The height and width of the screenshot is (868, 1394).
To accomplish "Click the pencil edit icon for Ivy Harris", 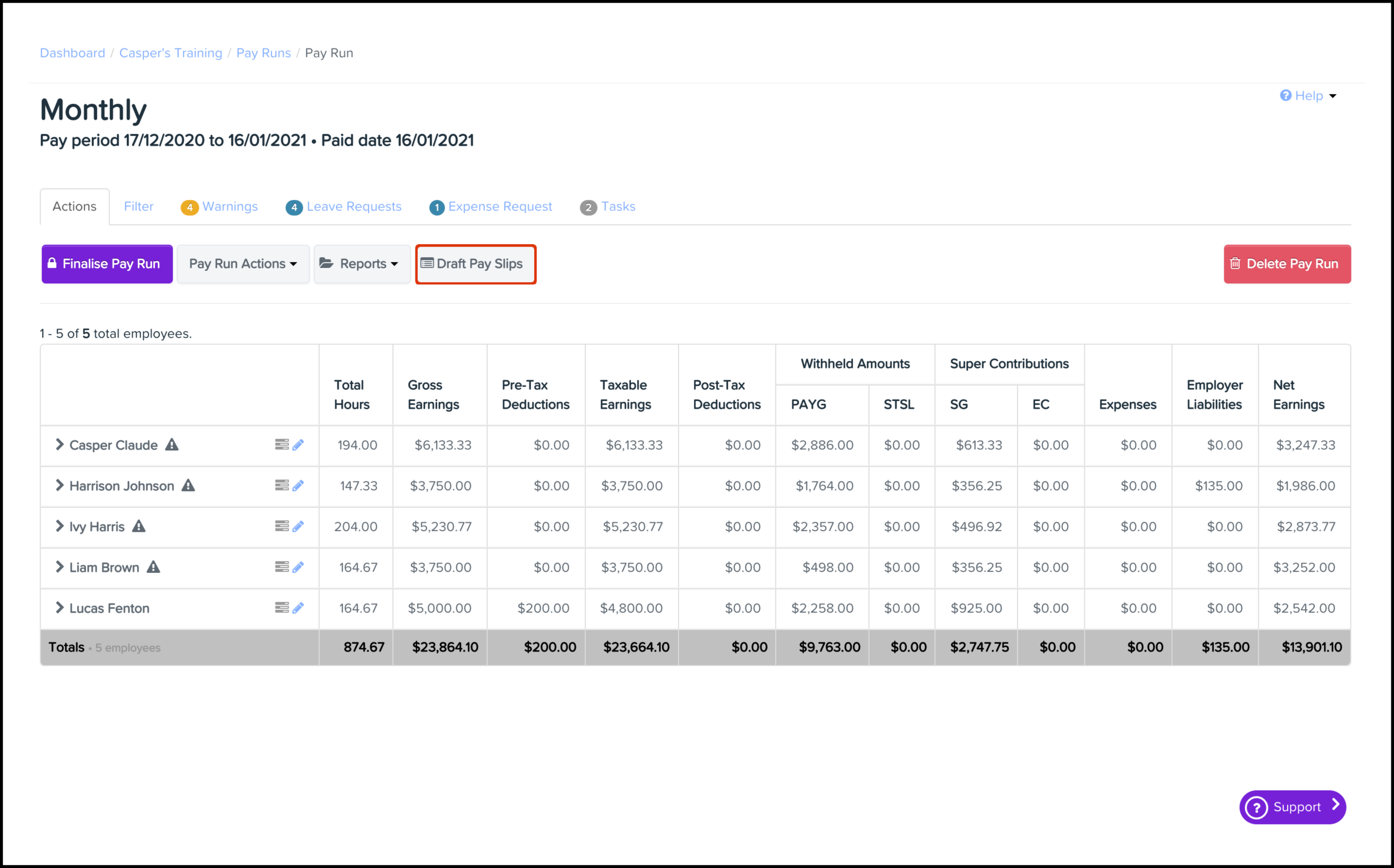I will (x=298, y=526).
